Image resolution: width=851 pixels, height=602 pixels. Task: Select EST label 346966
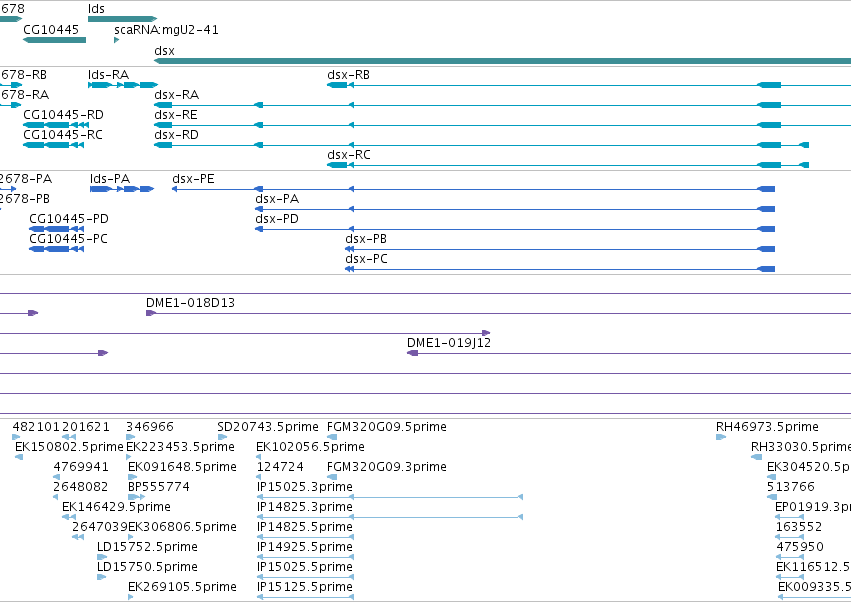[150, 427]
